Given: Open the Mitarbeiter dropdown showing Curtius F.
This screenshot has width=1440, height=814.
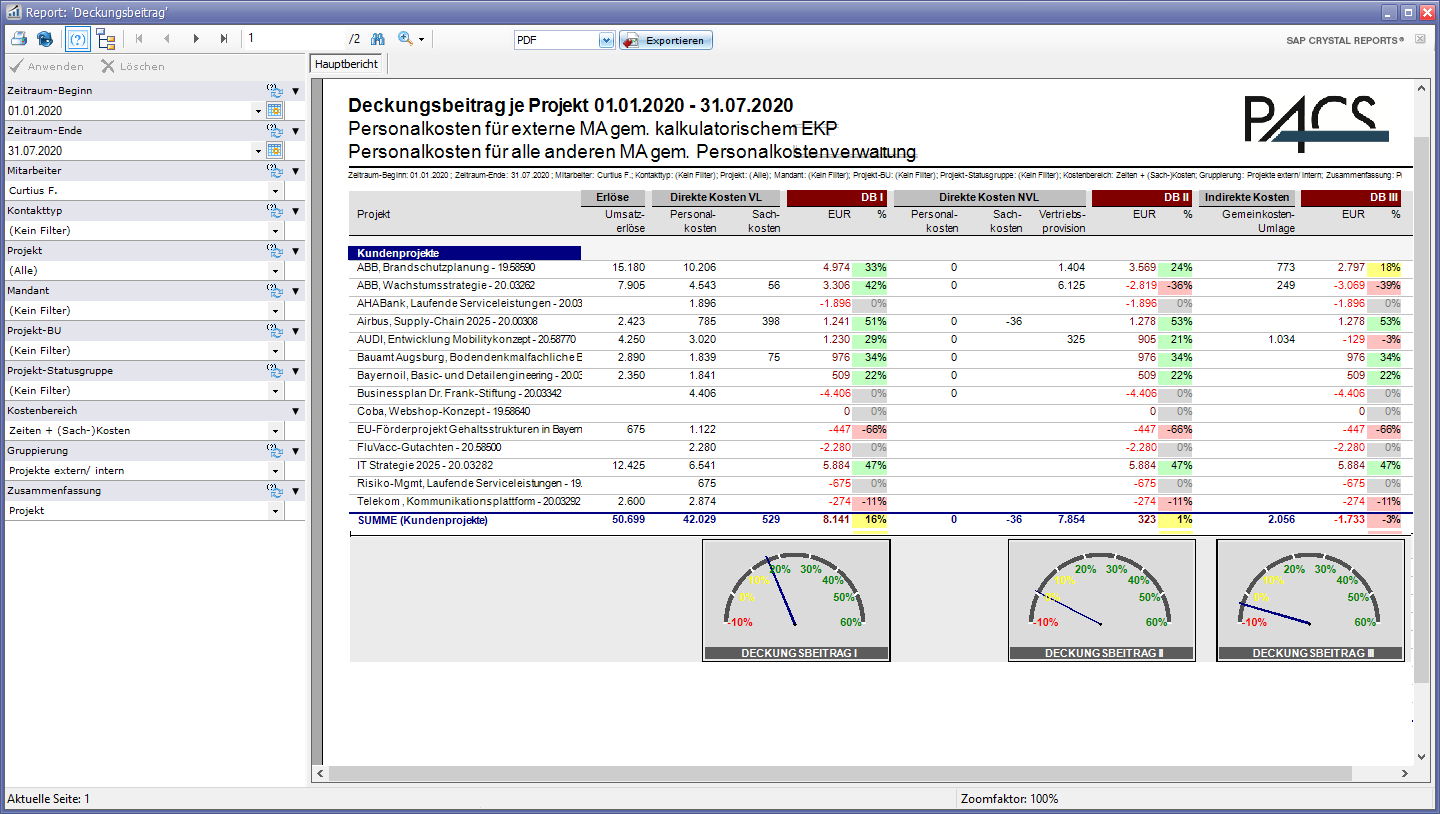Looking at the screenshot, I should point(275,191).
